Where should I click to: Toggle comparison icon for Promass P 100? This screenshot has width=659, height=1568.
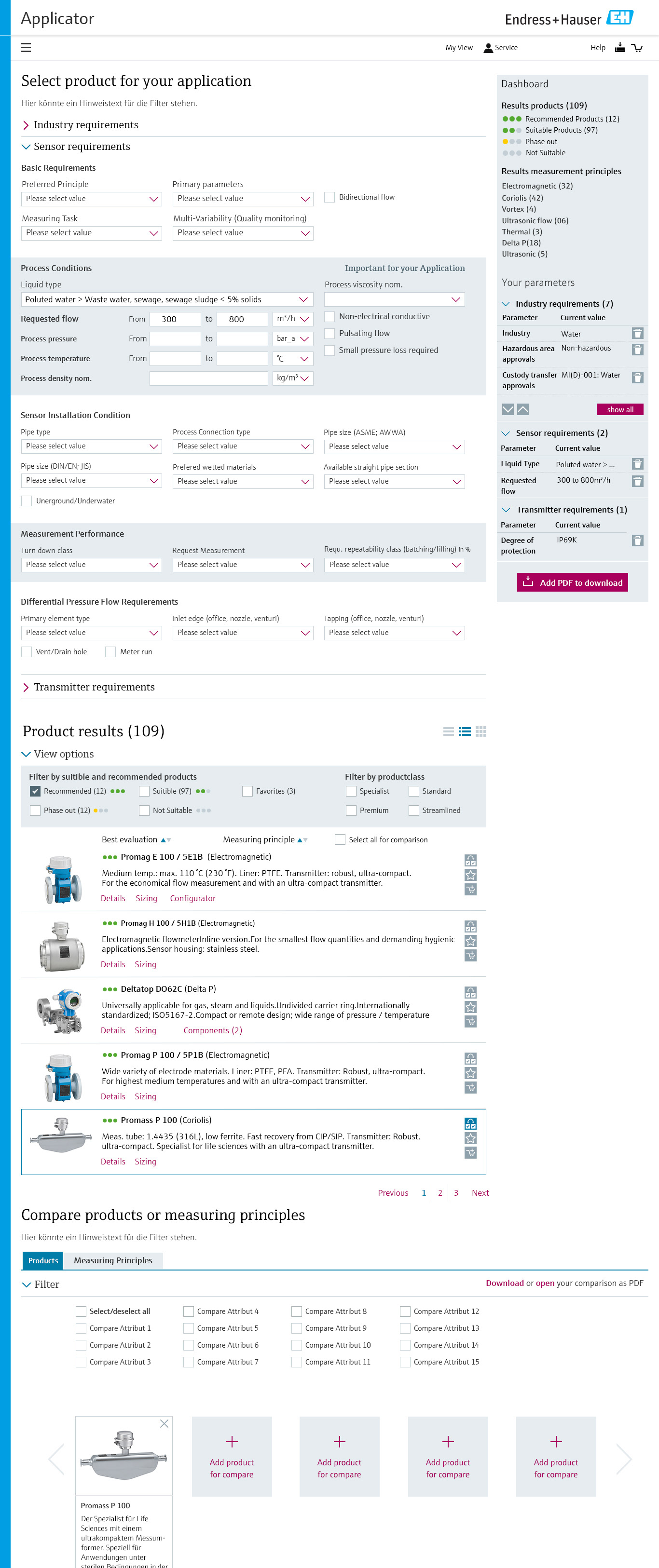471,1123
